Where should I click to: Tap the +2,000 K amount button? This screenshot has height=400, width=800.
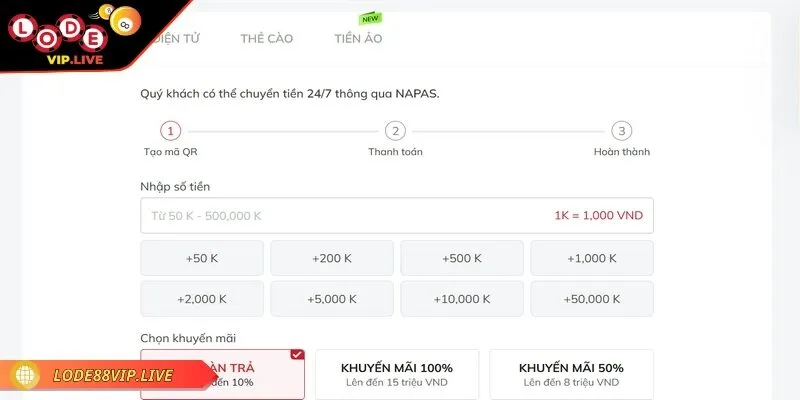[x=202, y=299]
